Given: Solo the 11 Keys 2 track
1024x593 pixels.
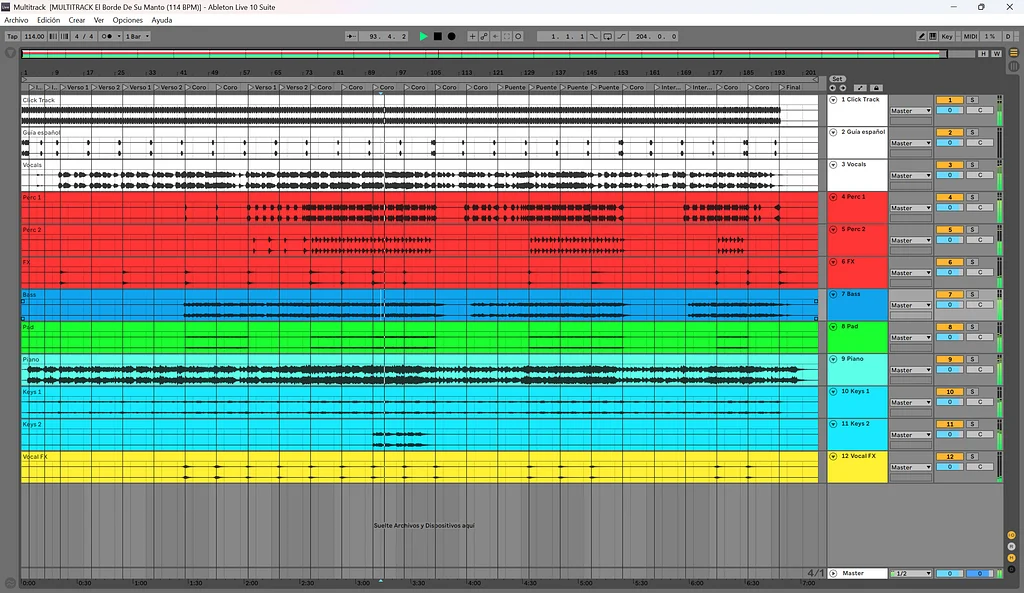Looking at the screenshot, I should [972, 425].
